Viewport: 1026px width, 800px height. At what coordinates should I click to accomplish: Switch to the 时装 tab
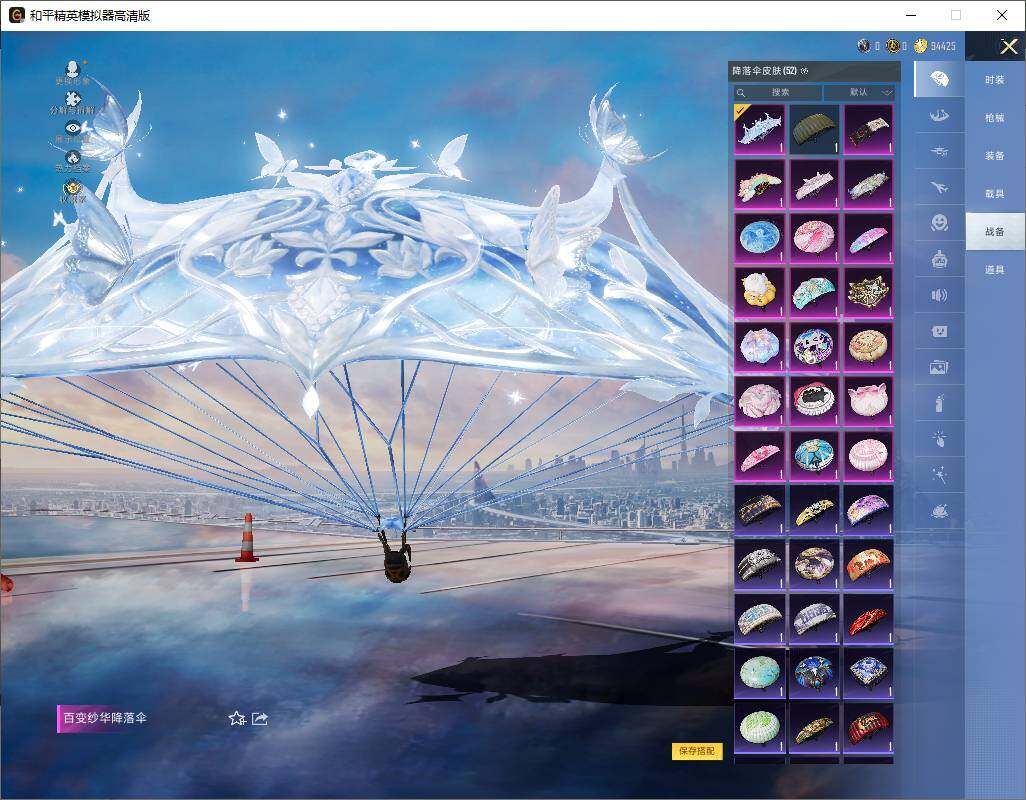click(x=995, y=80)
